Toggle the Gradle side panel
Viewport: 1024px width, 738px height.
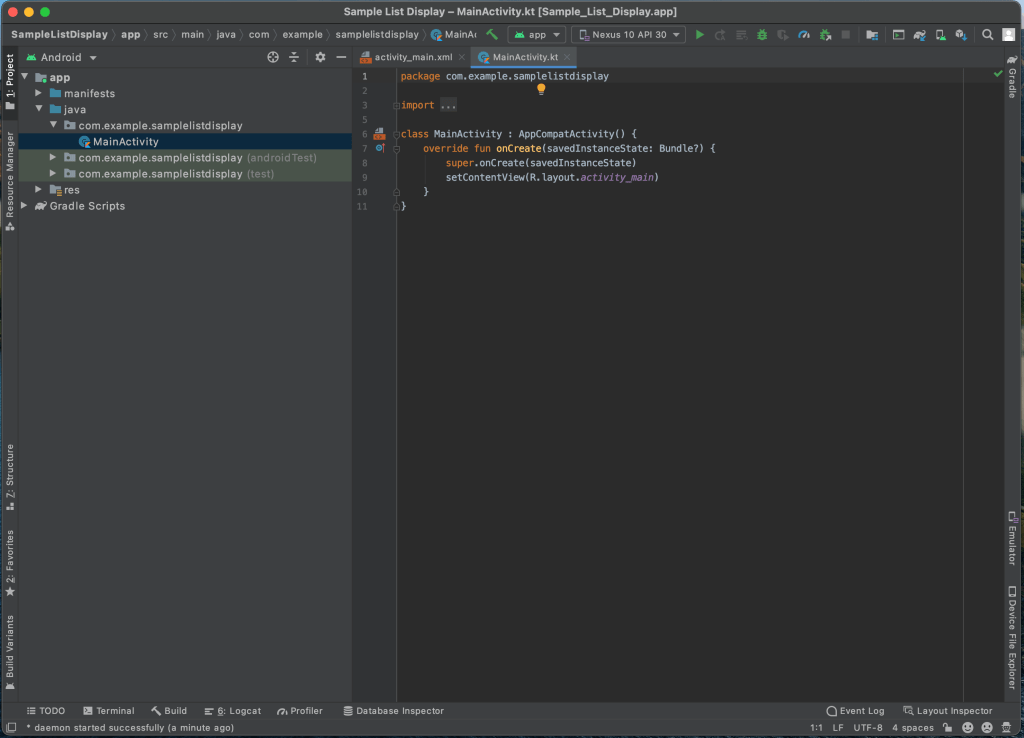(1012, 78)
